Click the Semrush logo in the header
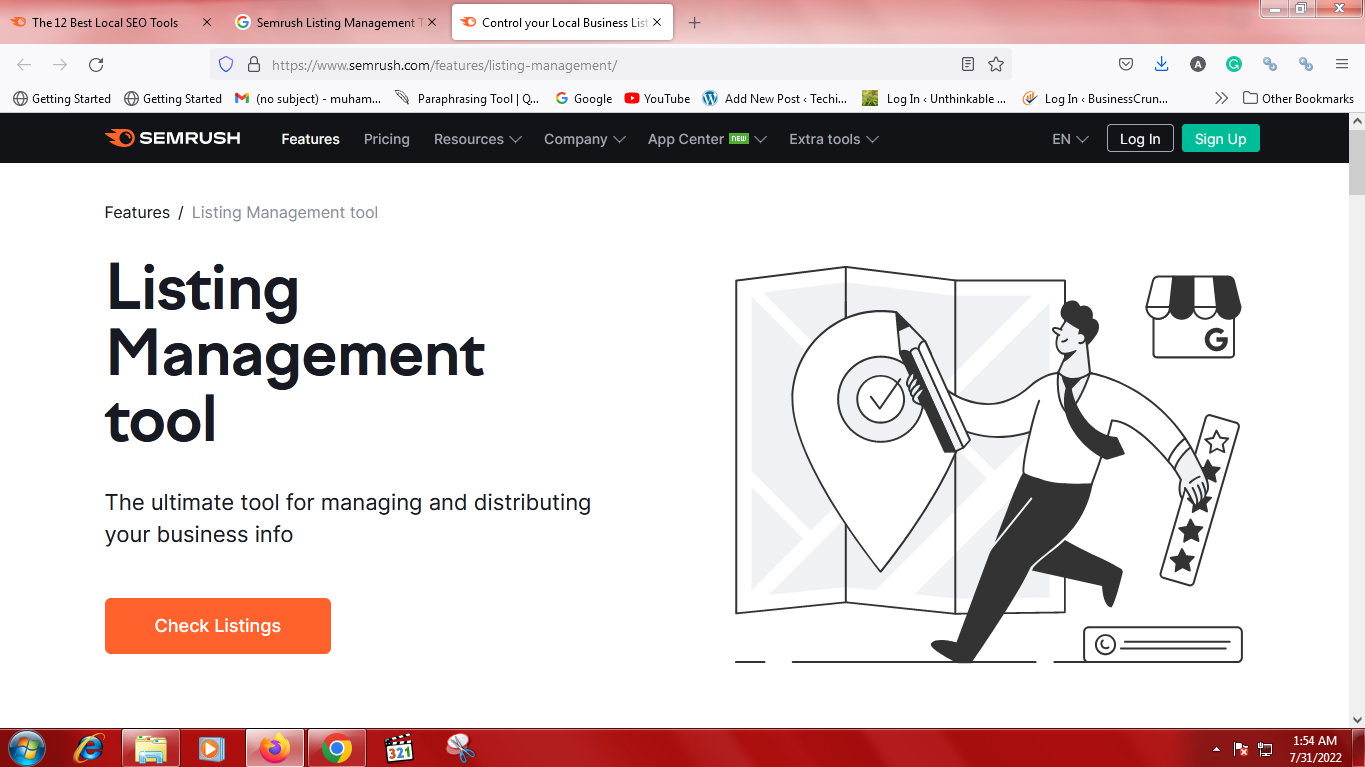 [x=172, y=138]
